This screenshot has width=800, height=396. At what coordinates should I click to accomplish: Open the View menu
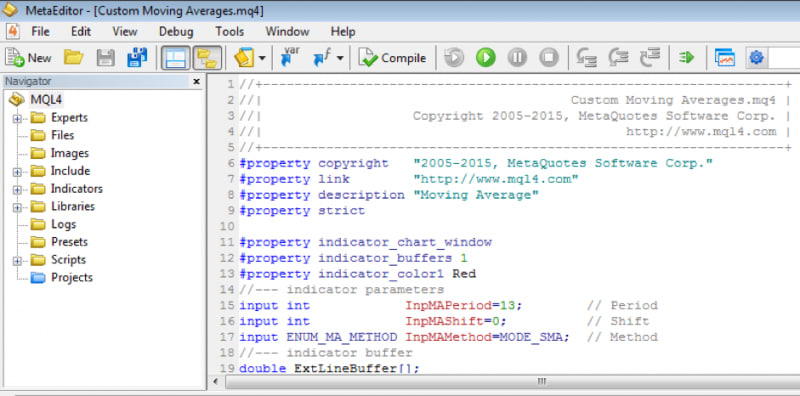click(124, 32)
